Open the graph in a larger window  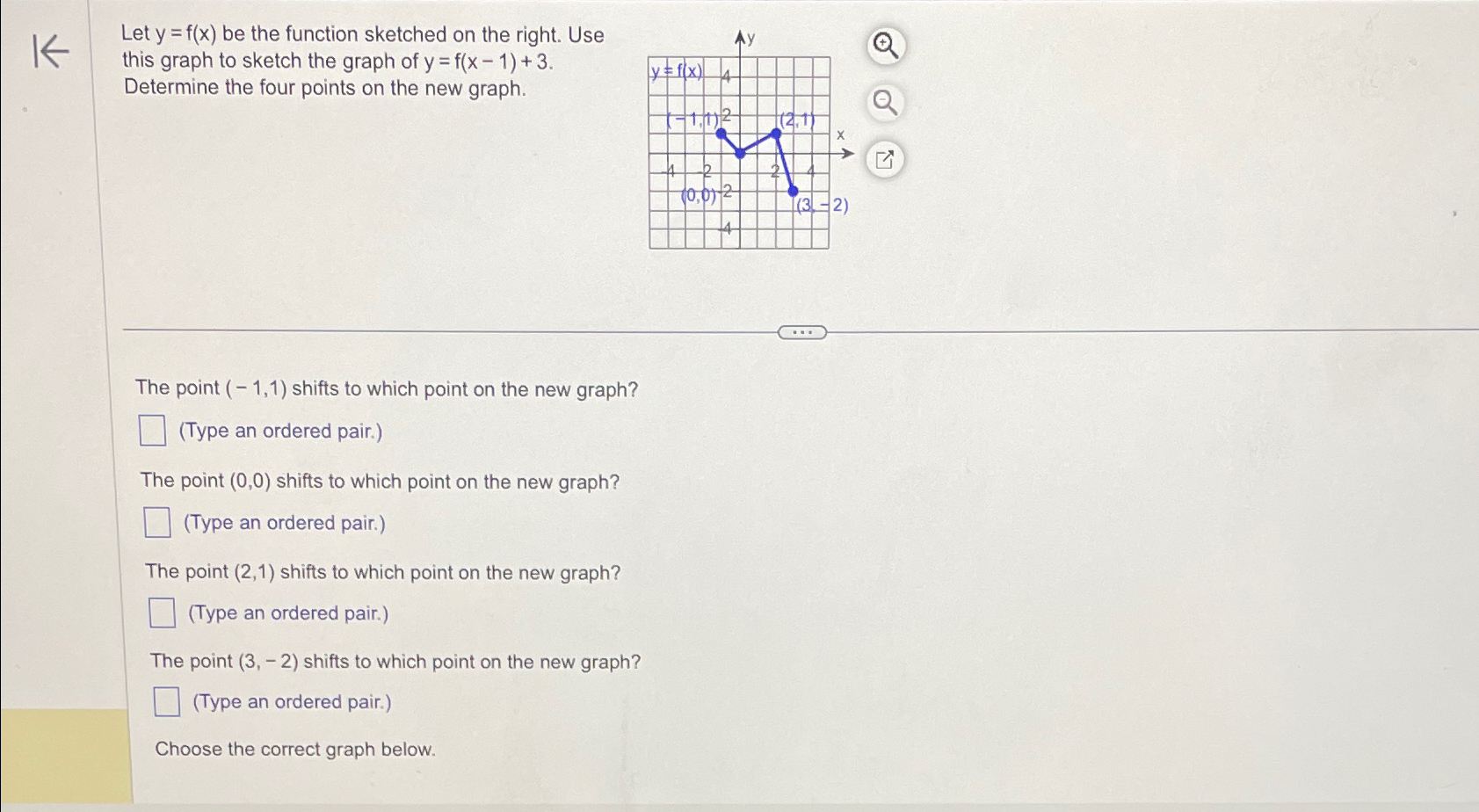click(883, 158)
